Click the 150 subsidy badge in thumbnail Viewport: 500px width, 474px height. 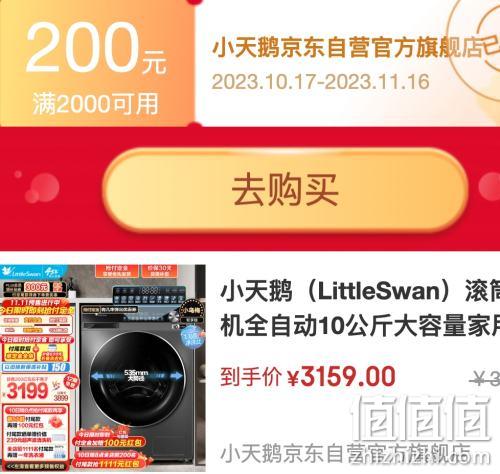coord(58,367)
